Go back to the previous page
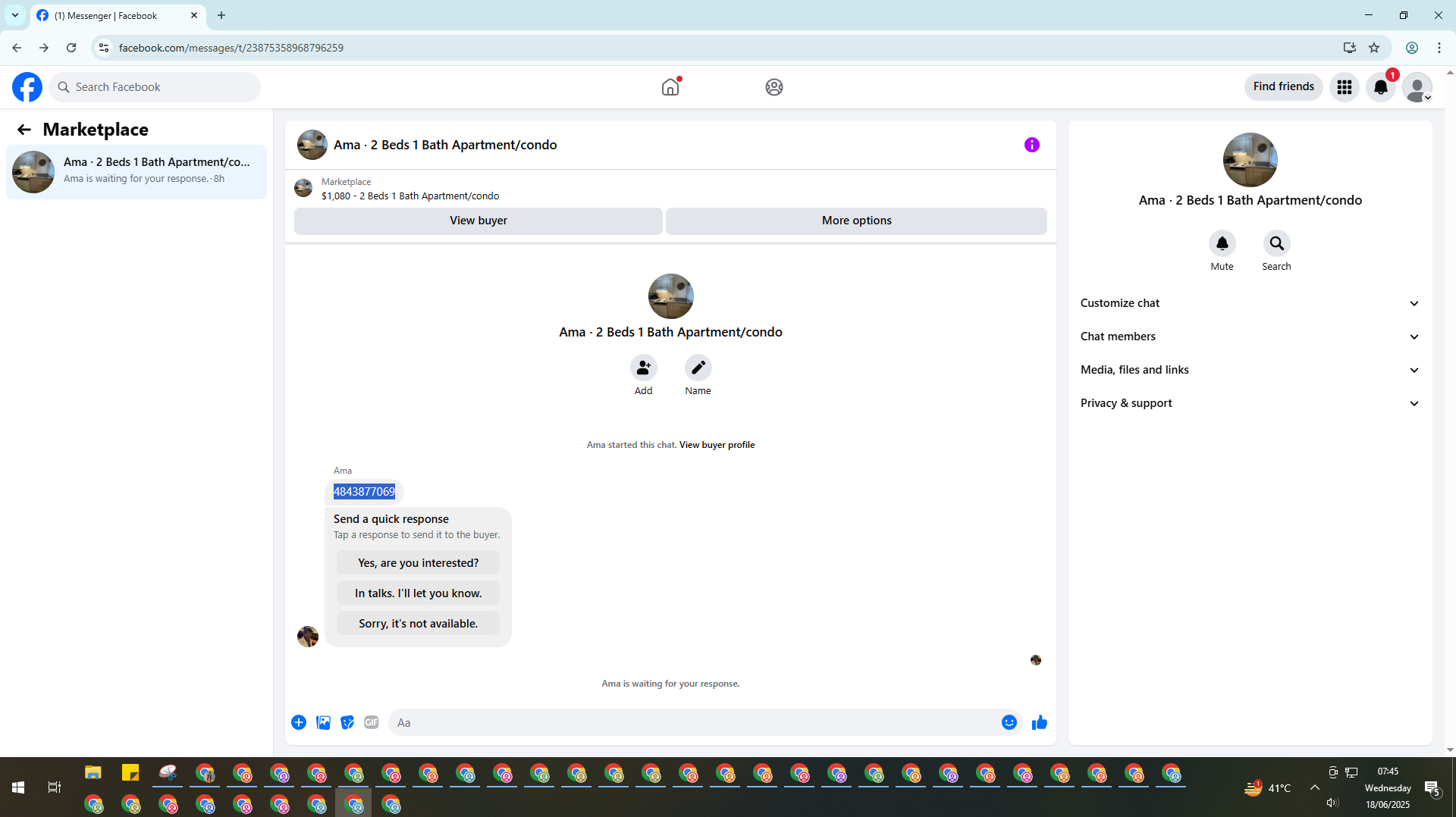The width and height of the screenshot is (1456, 817). 17,48
